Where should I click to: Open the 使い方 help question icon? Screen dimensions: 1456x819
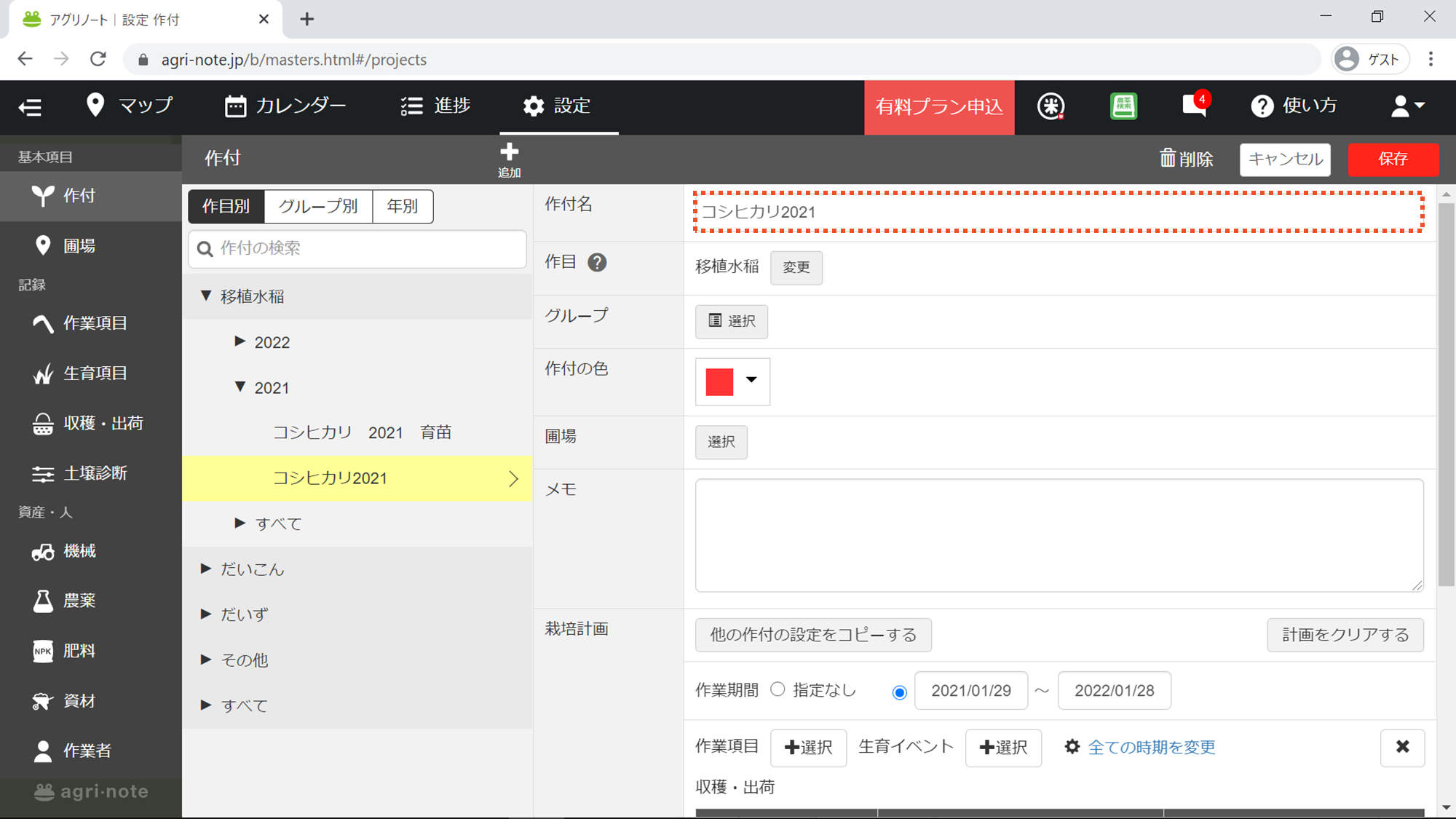(x=1262, y=106)
